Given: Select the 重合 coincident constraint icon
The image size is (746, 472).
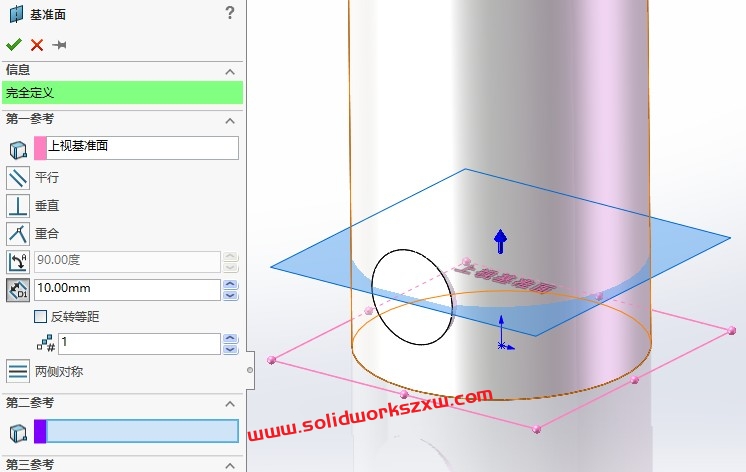Looking at the screenshot, I should point(18,234).
